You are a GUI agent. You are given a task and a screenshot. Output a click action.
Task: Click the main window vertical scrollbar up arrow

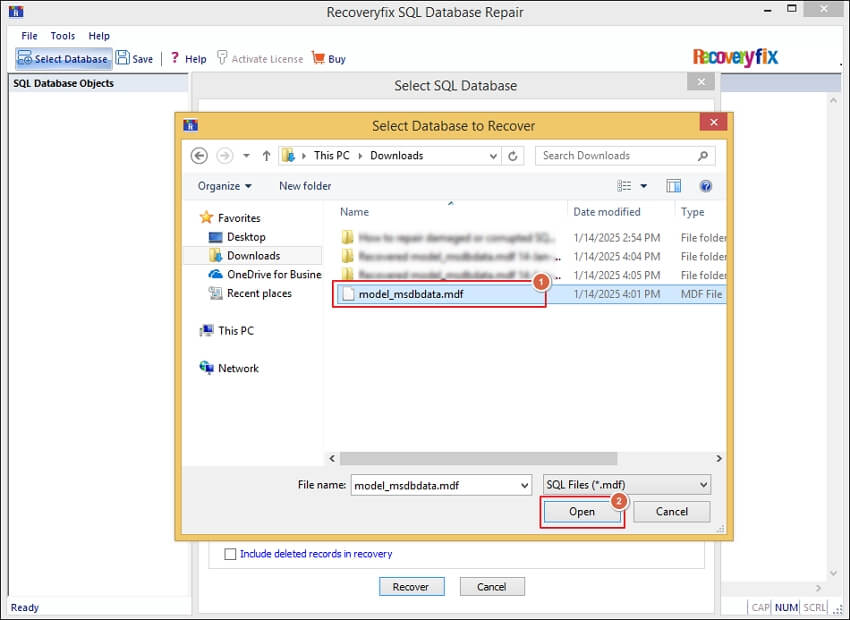(833, 100)
